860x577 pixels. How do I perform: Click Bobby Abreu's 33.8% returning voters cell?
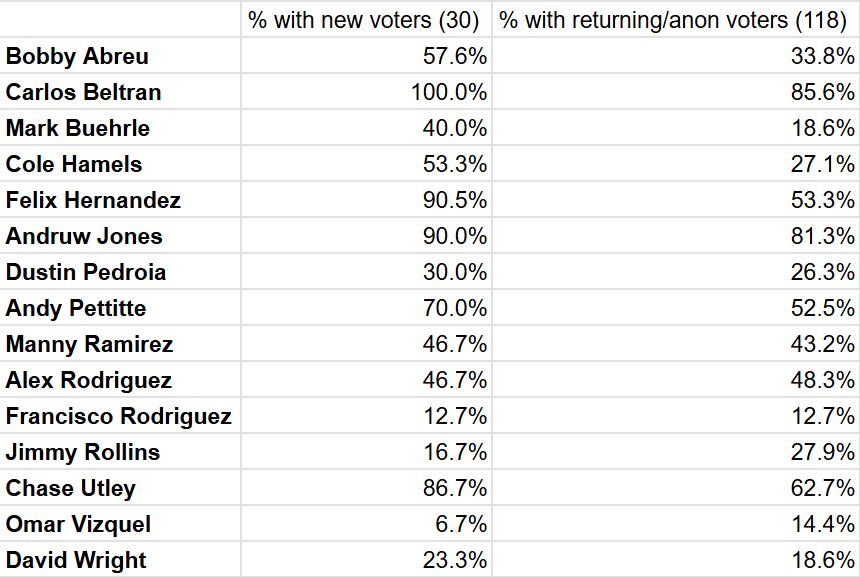coord(823,57)
